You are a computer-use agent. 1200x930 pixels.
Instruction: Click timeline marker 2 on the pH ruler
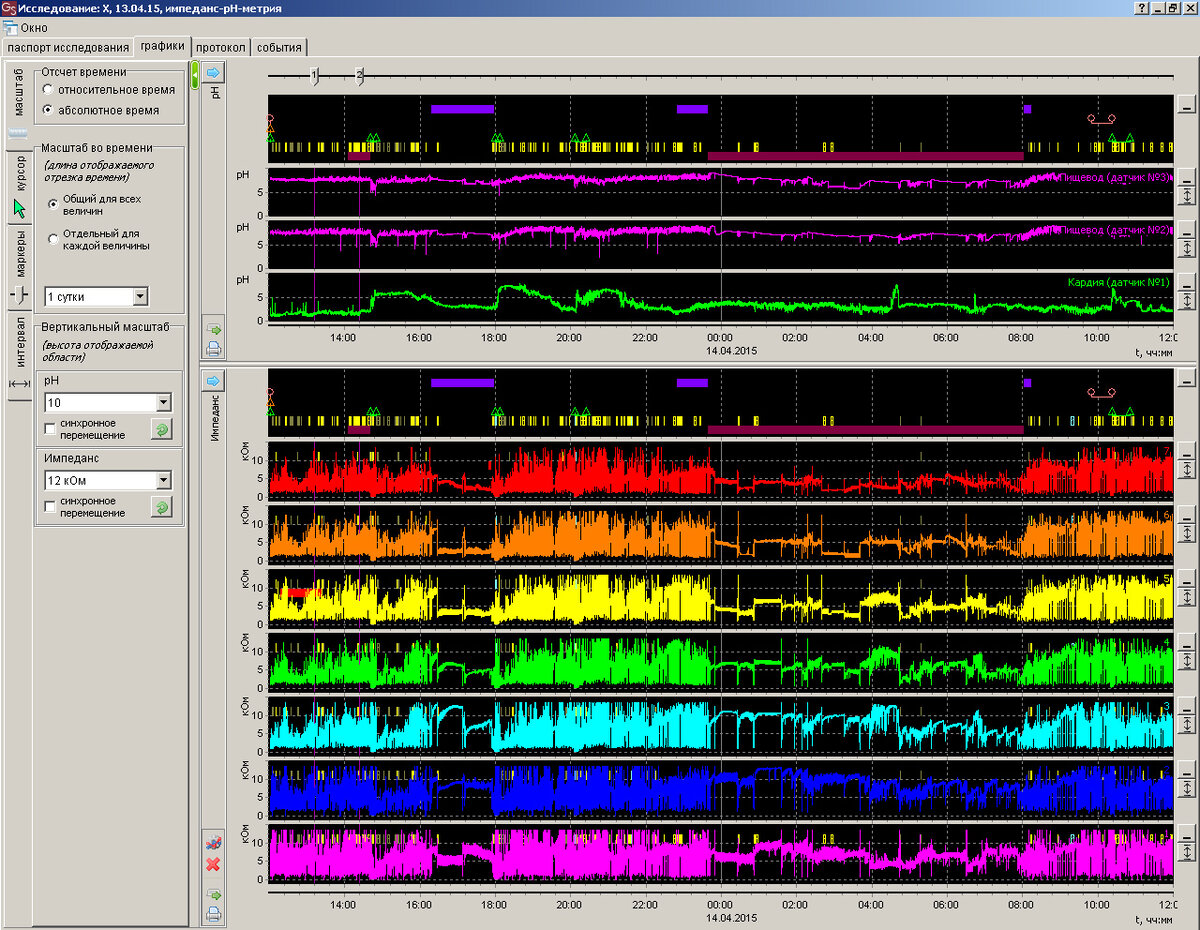pos(360,76)
